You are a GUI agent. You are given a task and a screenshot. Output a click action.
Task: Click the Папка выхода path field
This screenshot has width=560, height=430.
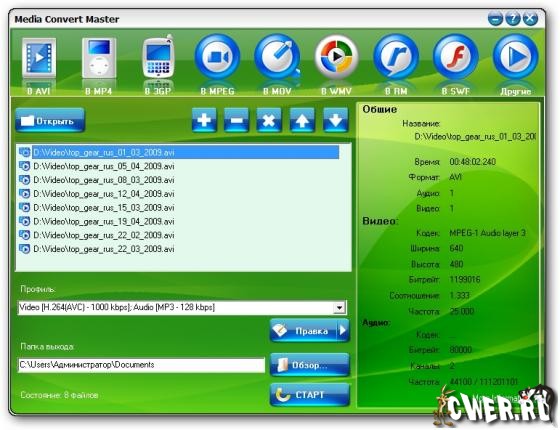141,365
